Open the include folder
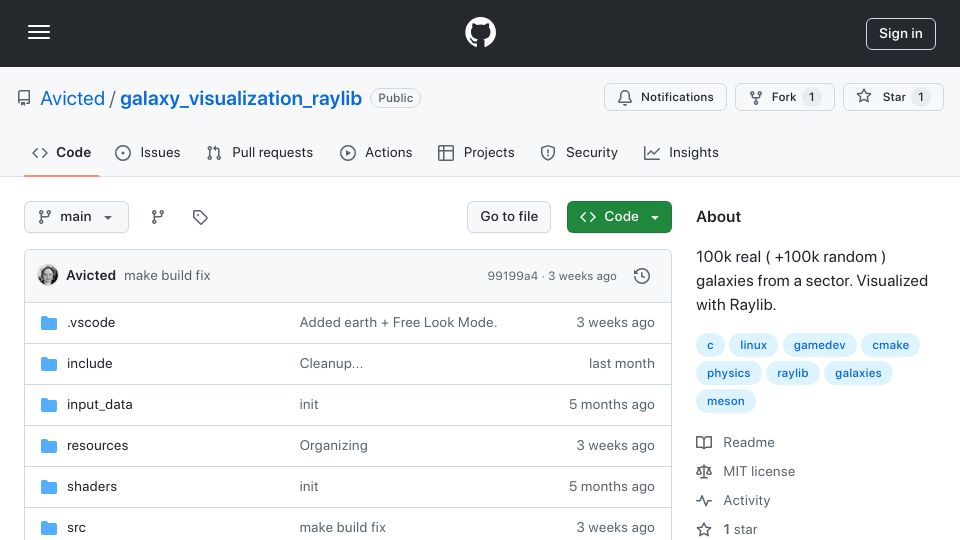 pyautogui.click(x=89, y=364)
